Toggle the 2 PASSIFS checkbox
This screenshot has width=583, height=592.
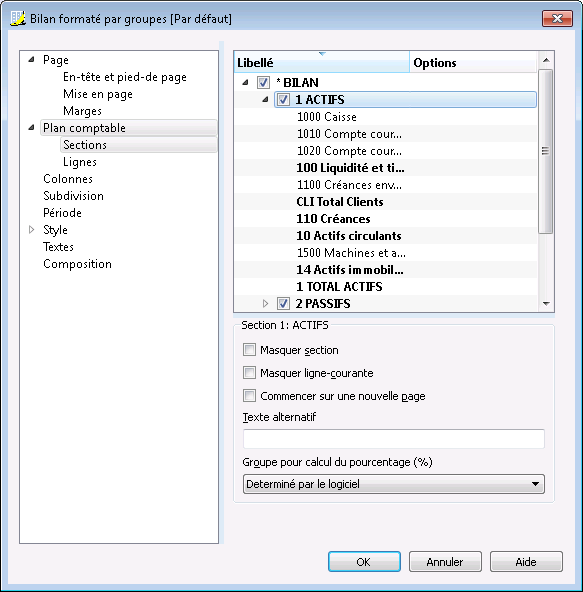pyautogui.click(x=283, y=304)
